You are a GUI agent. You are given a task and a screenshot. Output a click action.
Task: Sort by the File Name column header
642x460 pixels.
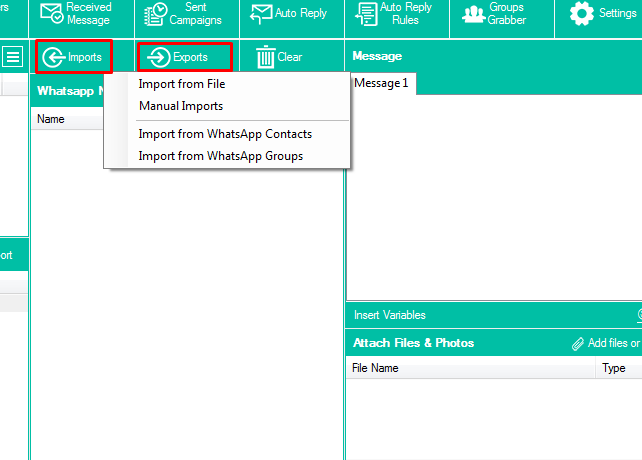click(x=375, y=368)
